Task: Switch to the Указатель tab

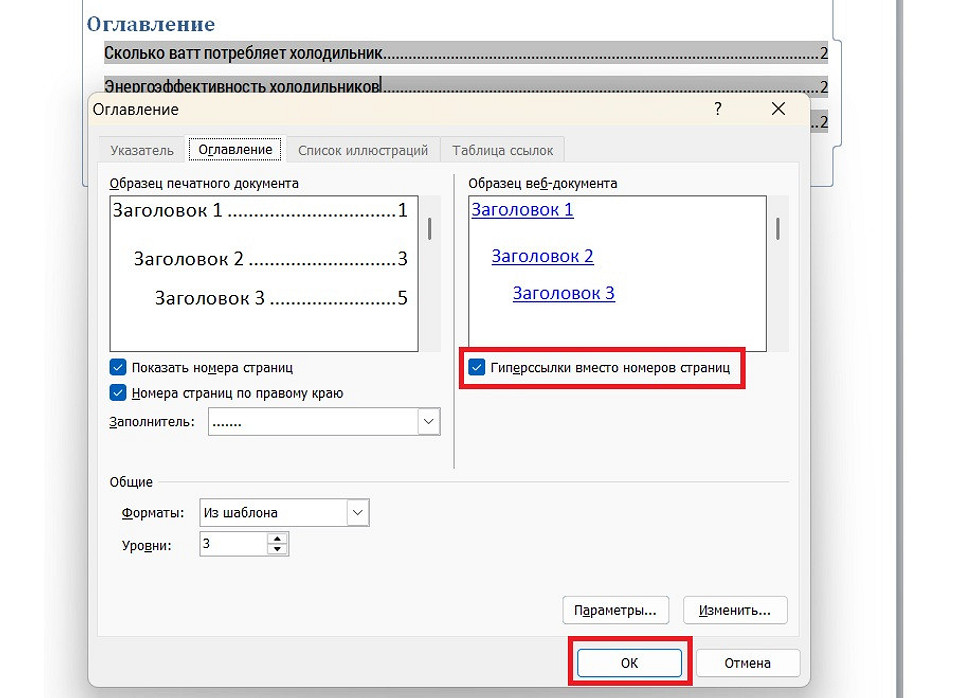Action: 142,150
